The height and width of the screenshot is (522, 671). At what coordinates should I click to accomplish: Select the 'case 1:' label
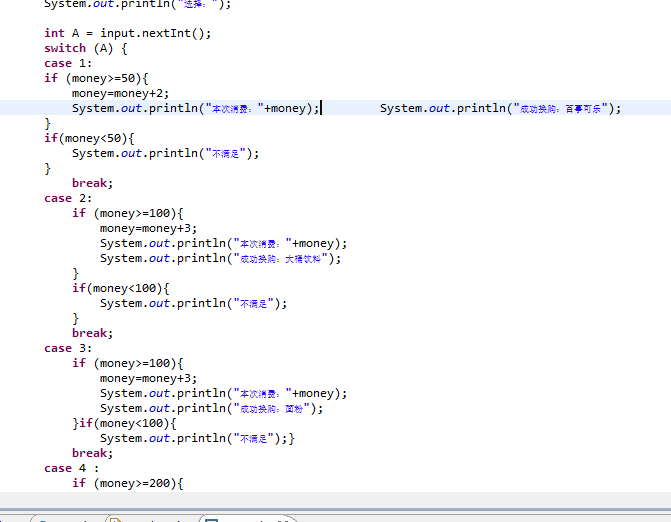68,63
